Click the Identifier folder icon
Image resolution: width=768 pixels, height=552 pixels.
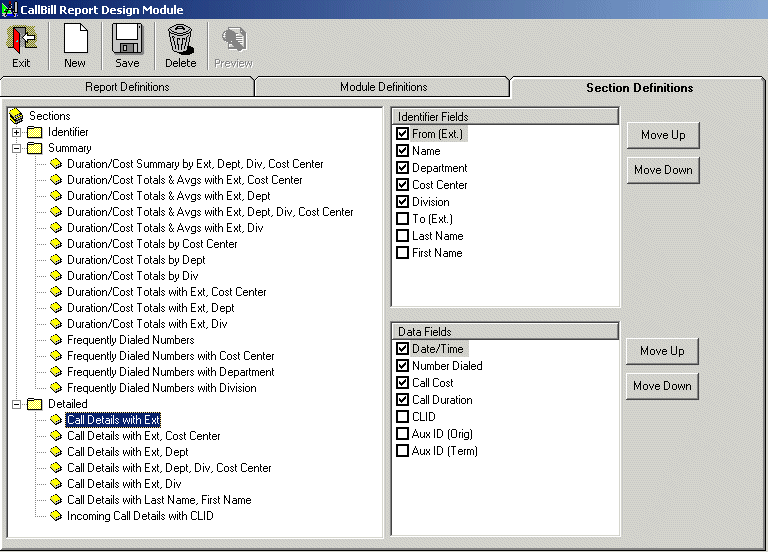35,132
